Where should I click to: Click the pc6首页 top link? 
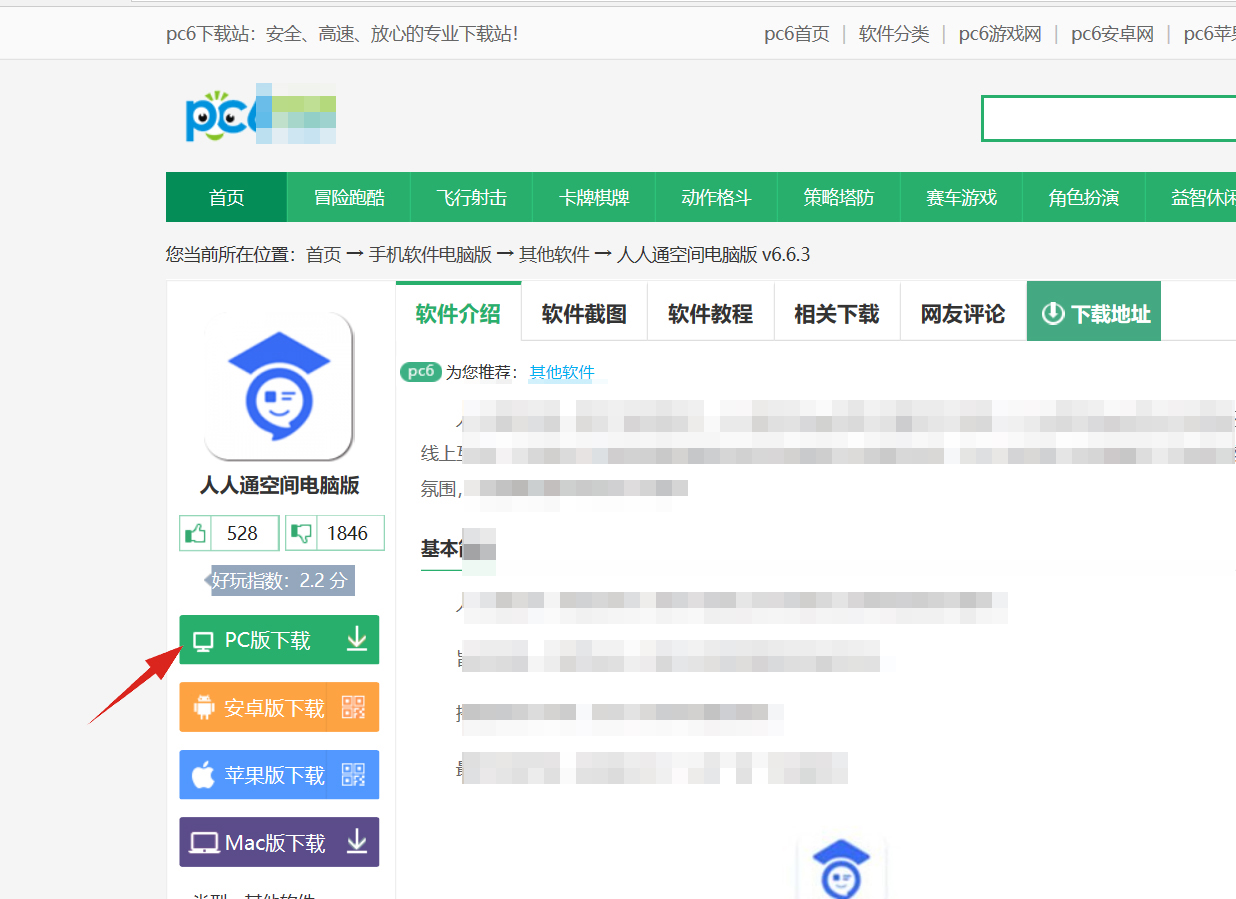coord(797,34)
